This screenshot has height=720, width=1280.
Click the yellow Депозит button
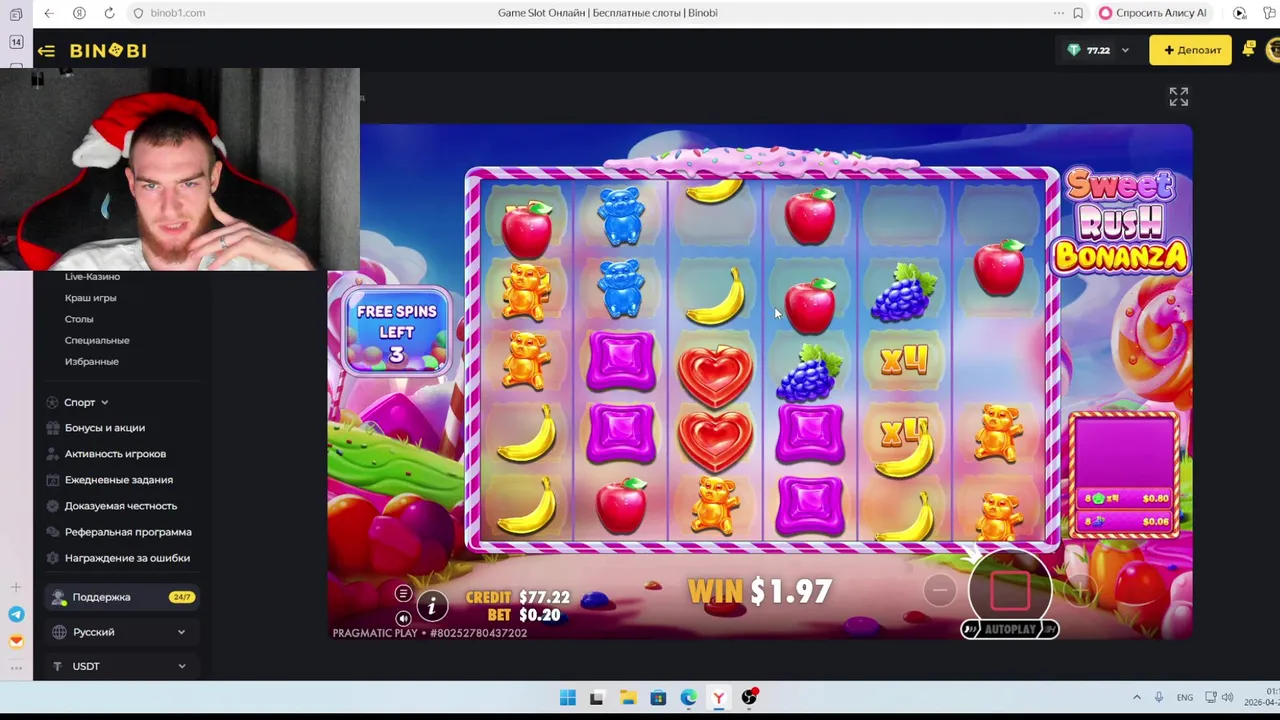tap(1191, 50)
